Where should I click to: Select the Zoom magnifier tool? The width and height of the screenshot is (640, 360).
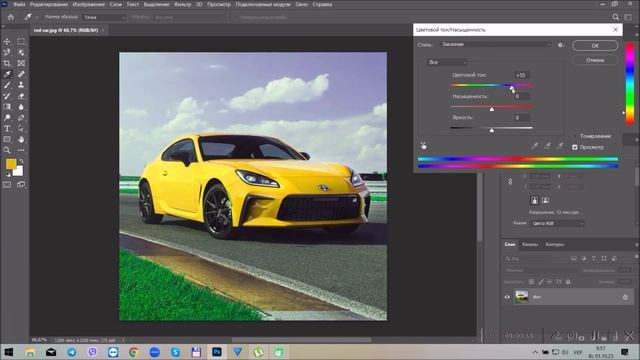pos(7,150)
